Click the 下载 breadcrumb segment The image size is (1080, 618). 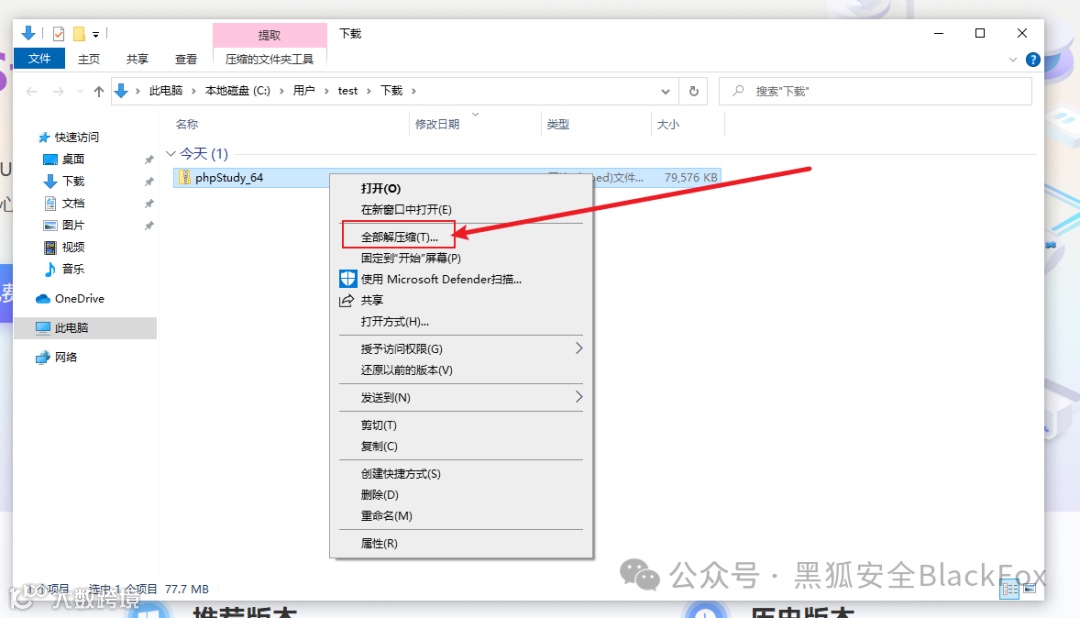[391, 90]
